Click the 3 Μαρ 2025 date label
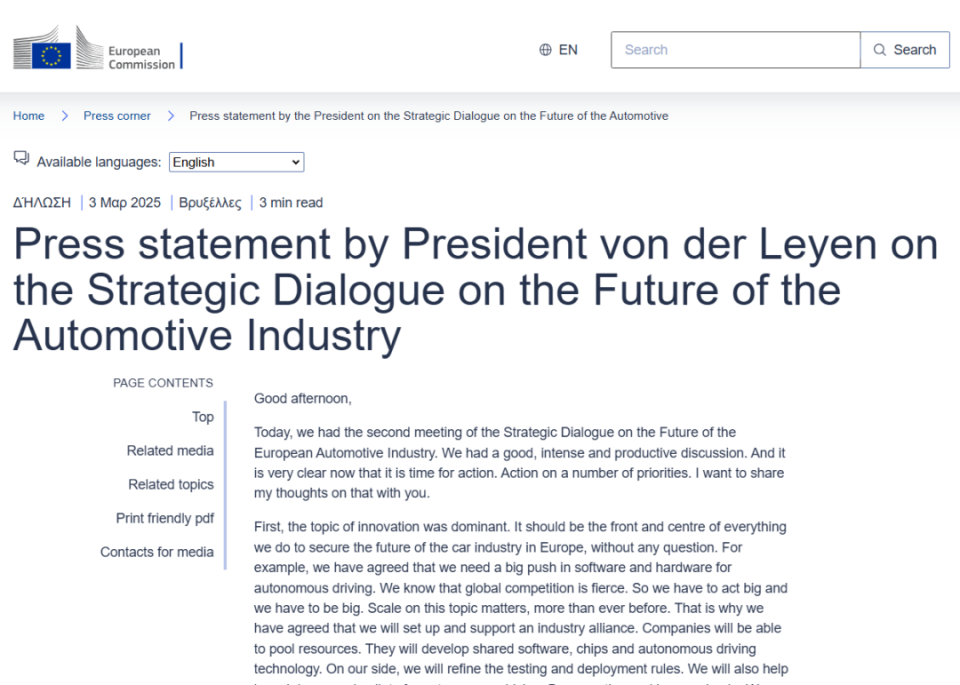The image size is (960, 685). click(124, 203)
